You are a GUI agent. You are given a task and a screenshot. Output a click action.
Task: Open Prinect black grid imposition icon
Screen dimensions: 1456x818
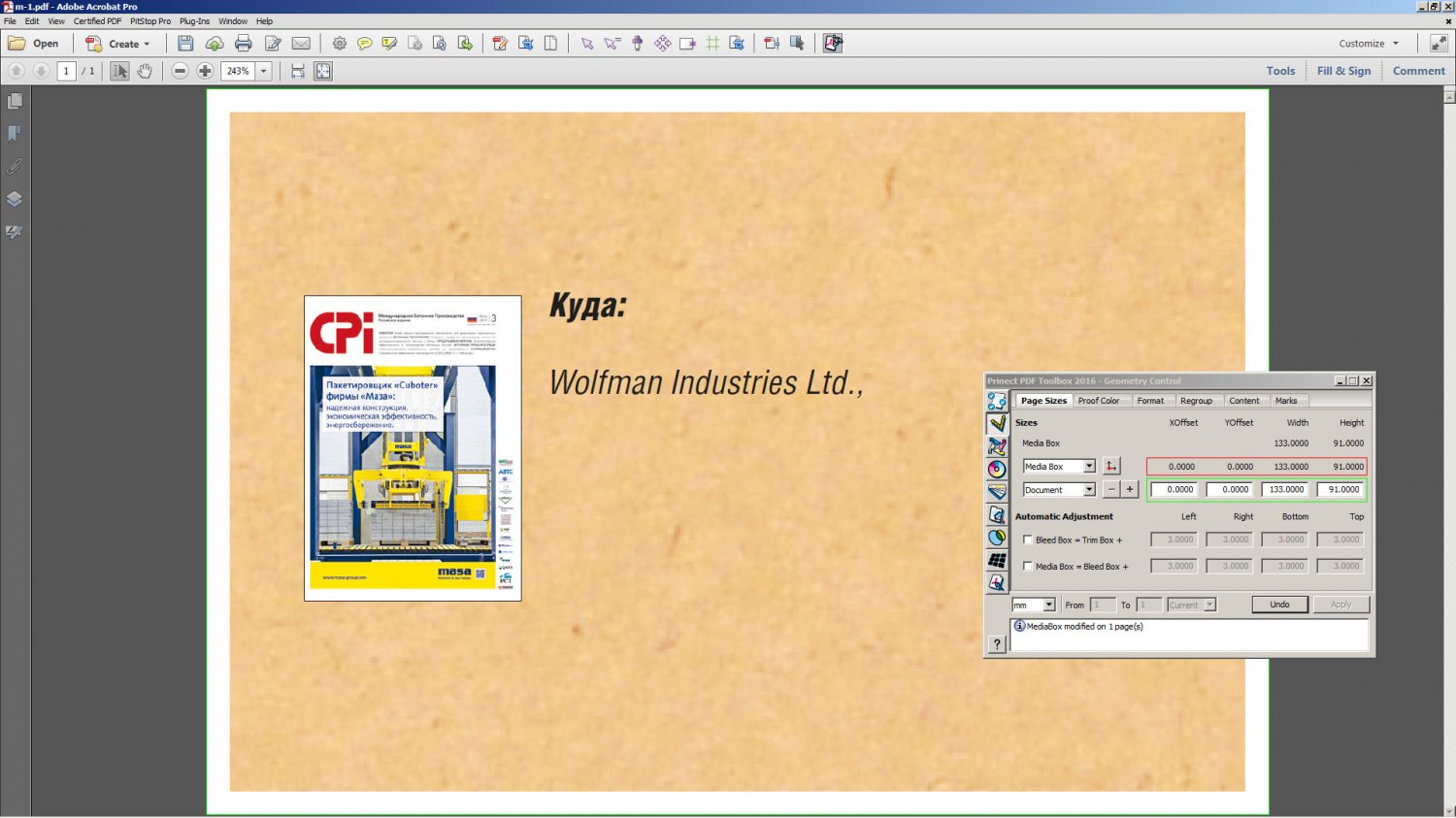(x=997, y=560)
